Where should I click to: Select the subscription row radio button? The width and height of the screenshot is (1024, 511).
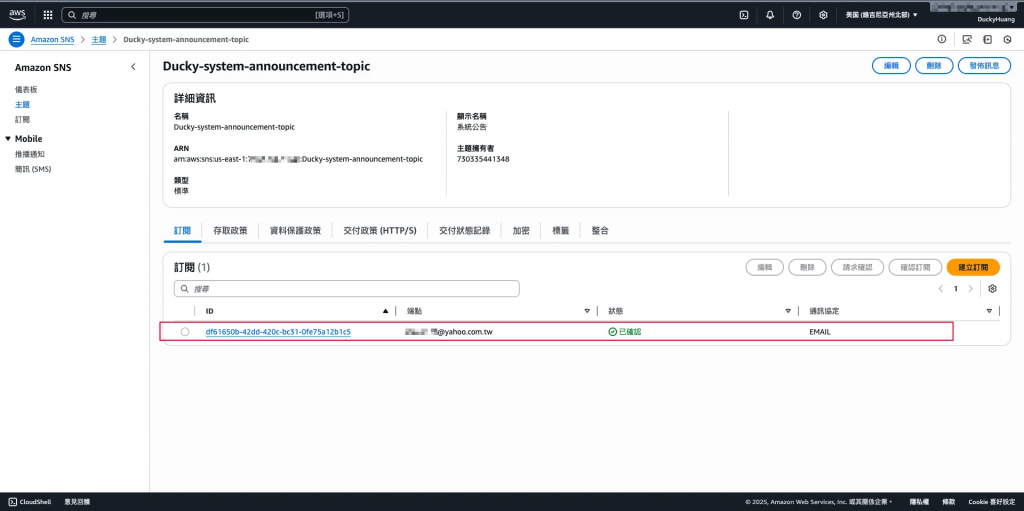coord(185,332)
